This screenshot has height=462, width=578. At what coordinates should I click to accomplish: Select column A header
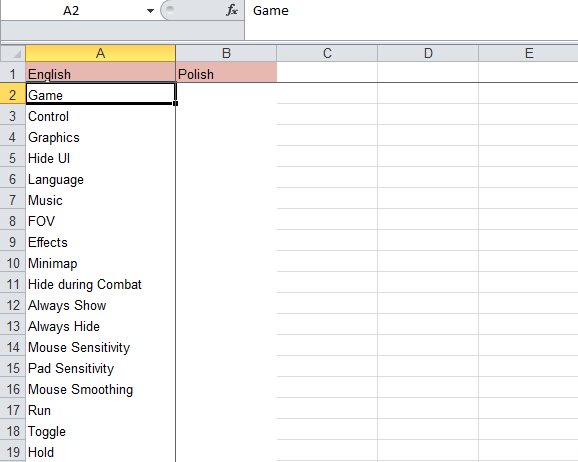click(100, 53)
